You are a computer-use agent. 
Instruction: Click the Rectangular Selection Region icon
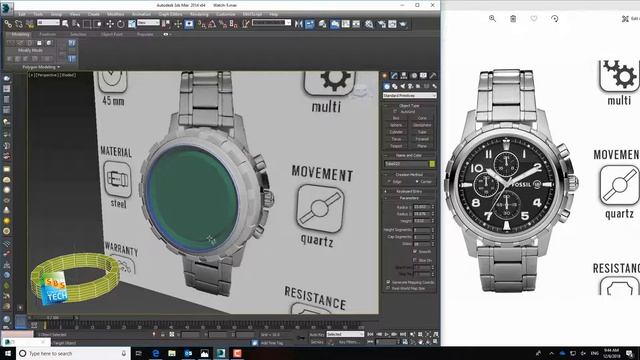(x=87, y=24)
